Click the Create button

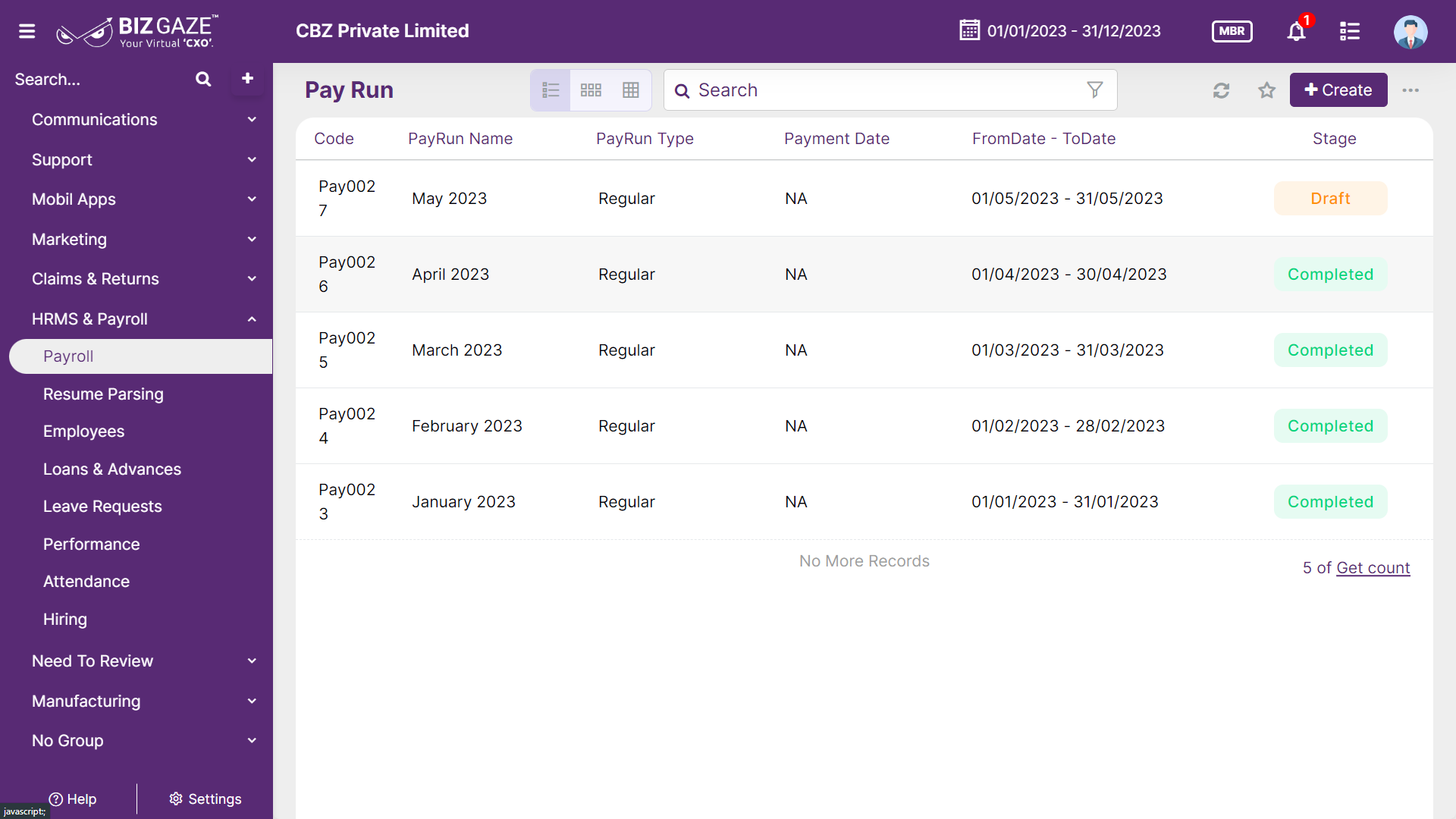pyautogui.click(x=1338, y=89)
